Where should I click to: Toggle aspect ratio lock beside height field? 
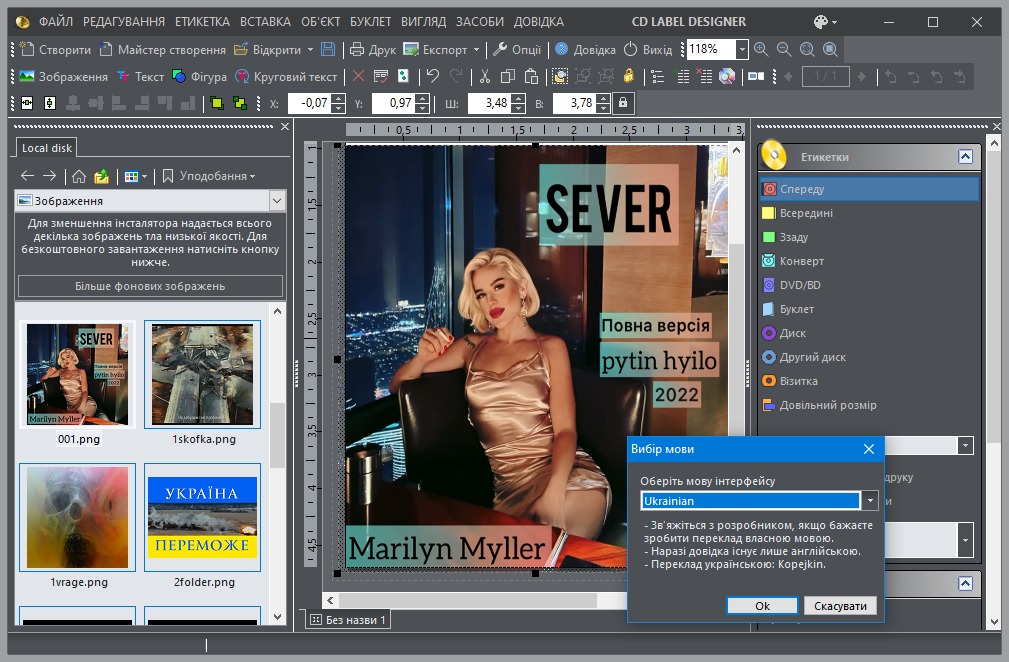(x=622, y=103)
